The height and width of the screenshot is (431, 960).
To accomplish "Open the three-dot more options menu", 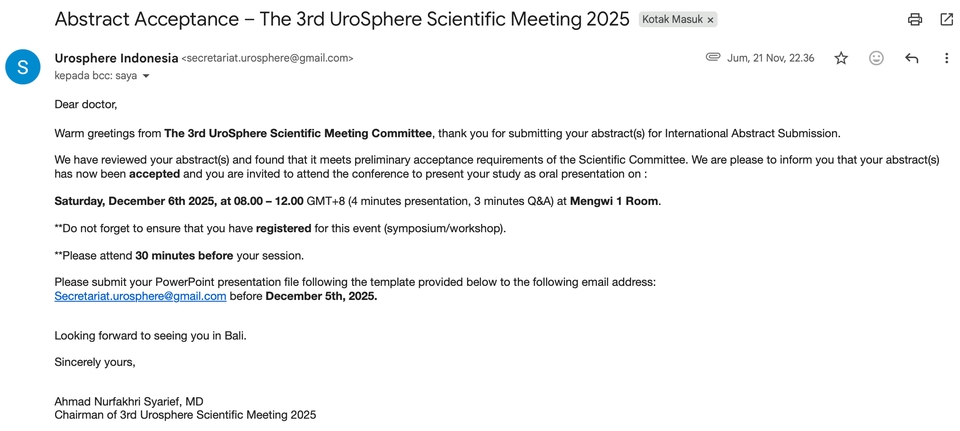I will coord(946,58).
